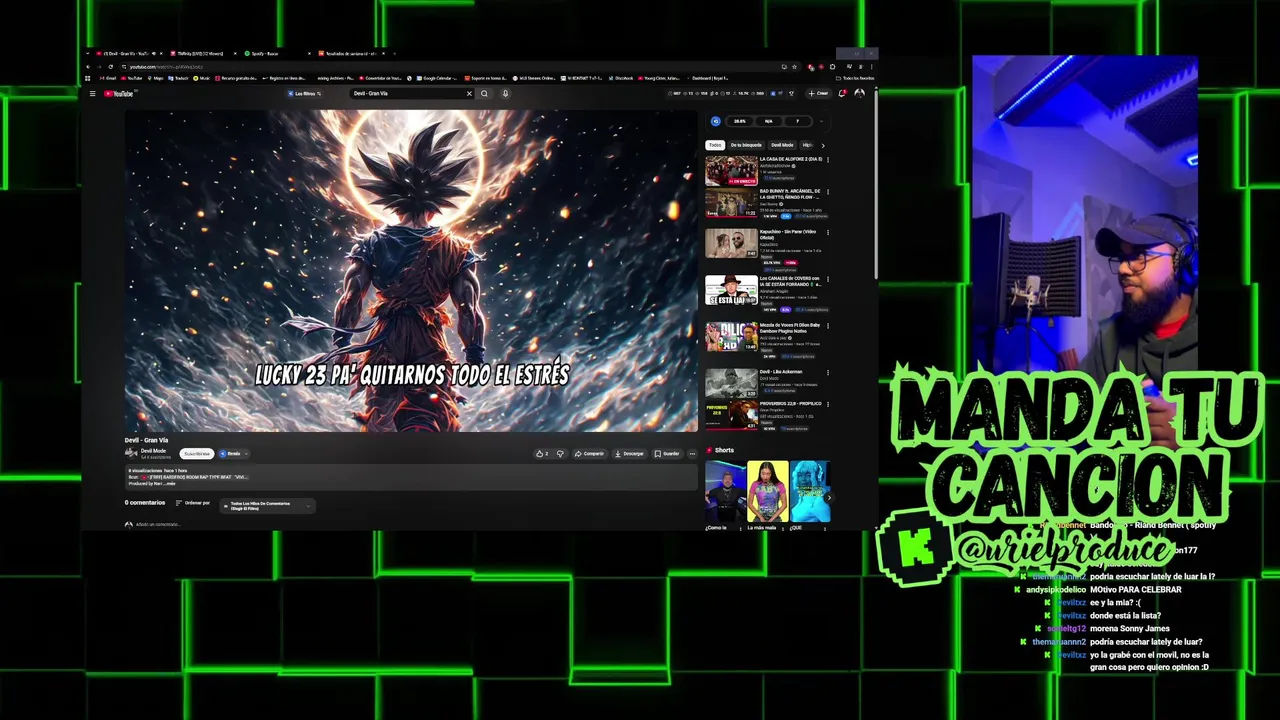
Task: Expand the stats panel chevron above chips
Action: pyautogui.click(x=820, y=121)
